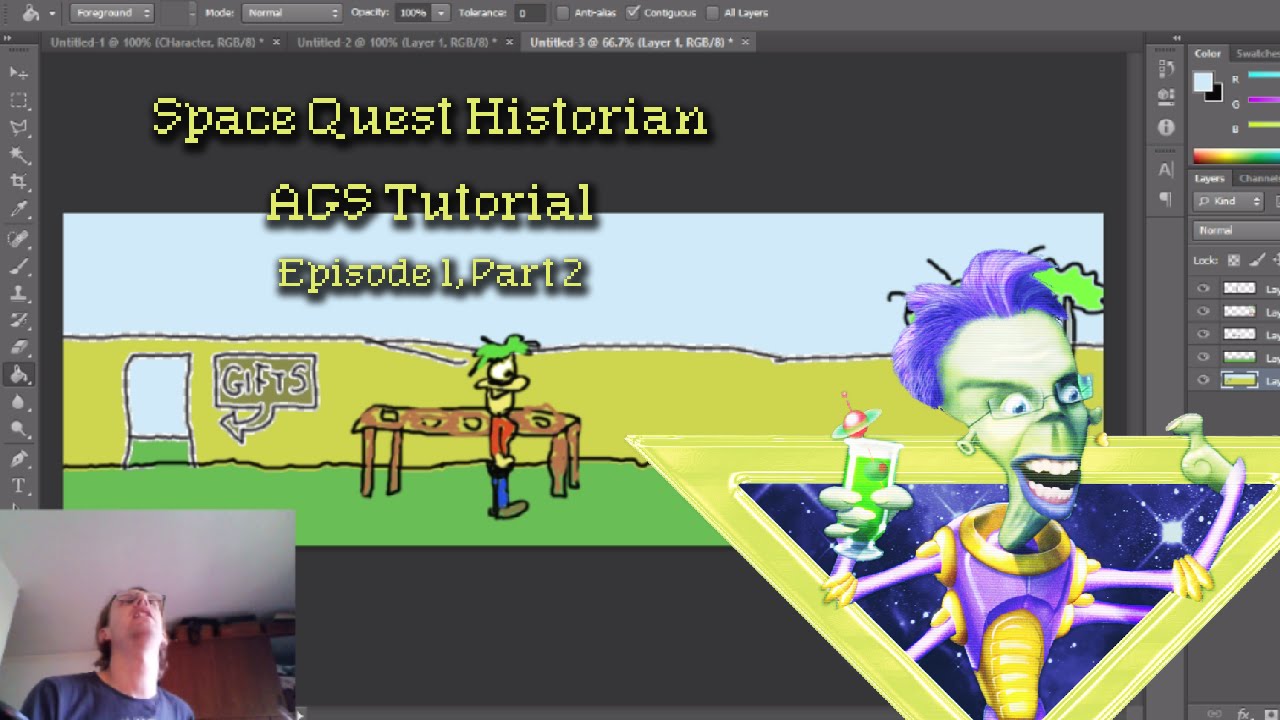Pick a color from the spectrum ramp

click(x=1236, y=156)
